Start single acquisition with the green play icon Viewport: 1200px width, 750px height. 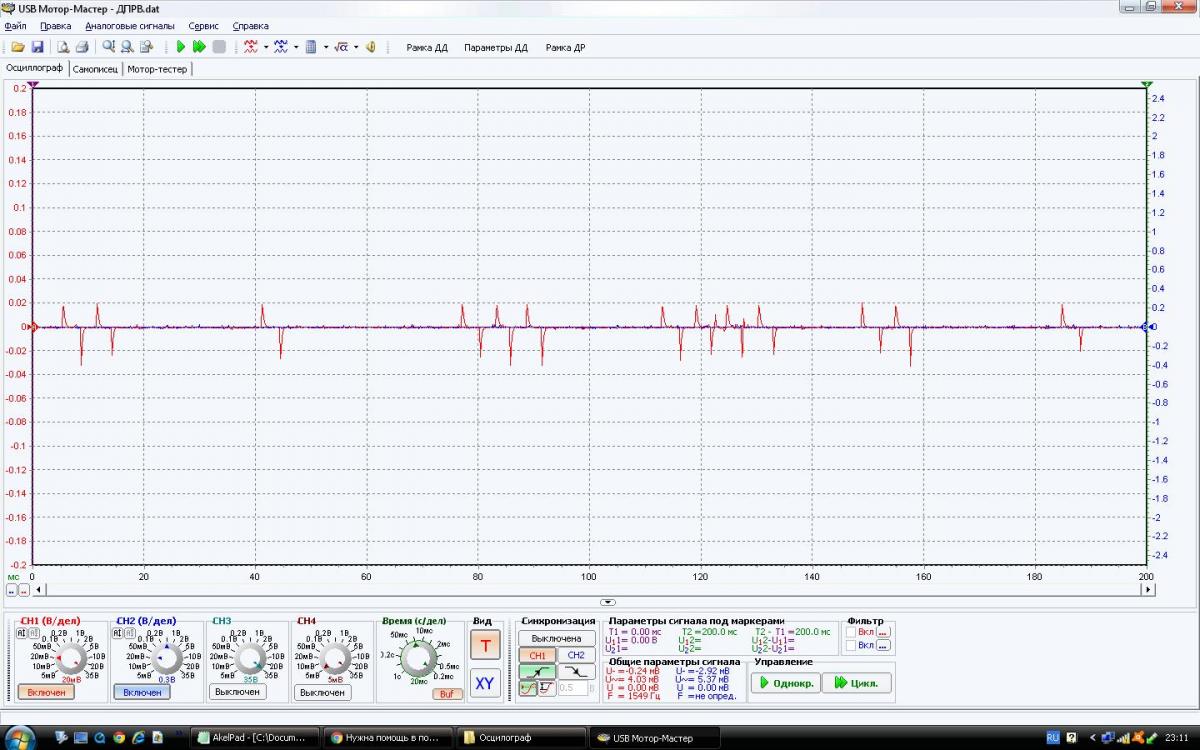coord(181,47)
